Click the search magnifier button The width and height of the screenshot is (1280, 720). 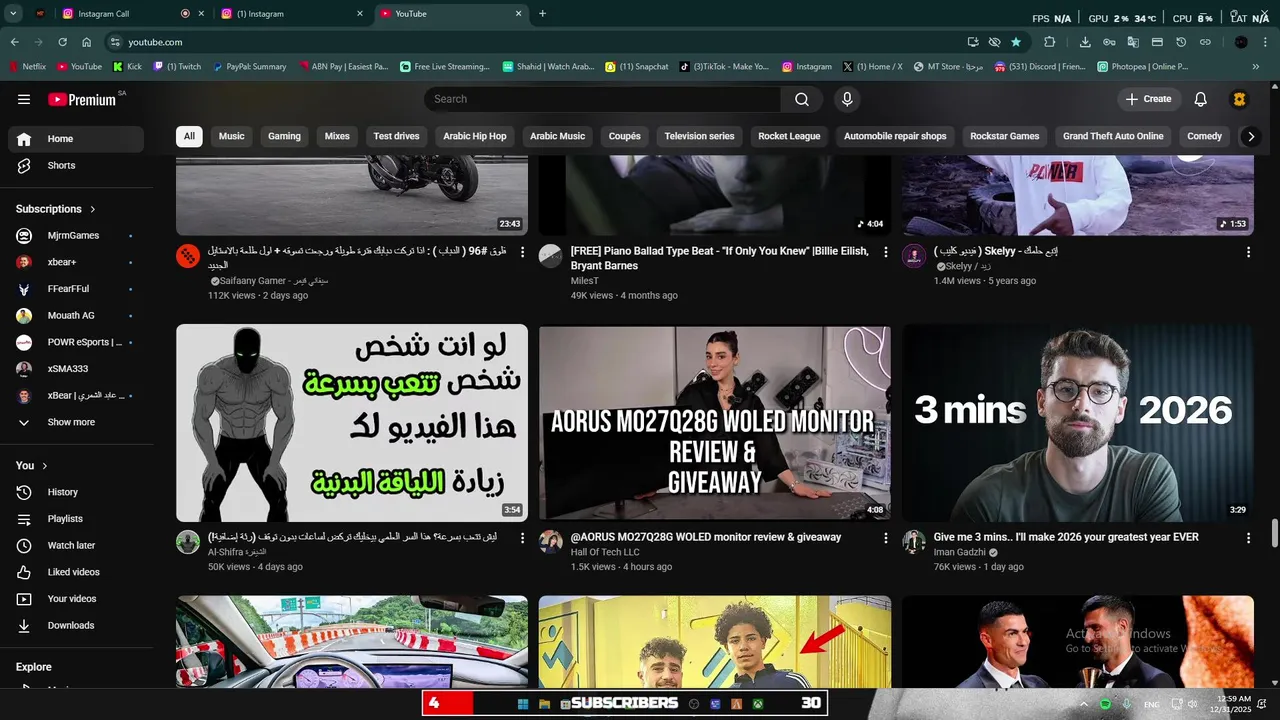[802, 99]
